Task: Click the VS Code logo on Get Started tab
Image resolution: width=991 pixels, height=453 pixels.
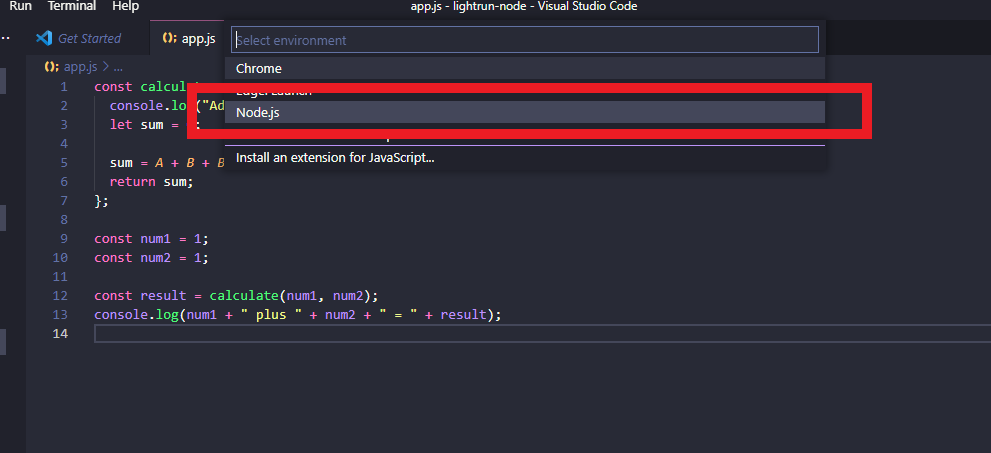Action: click(43, 38)
